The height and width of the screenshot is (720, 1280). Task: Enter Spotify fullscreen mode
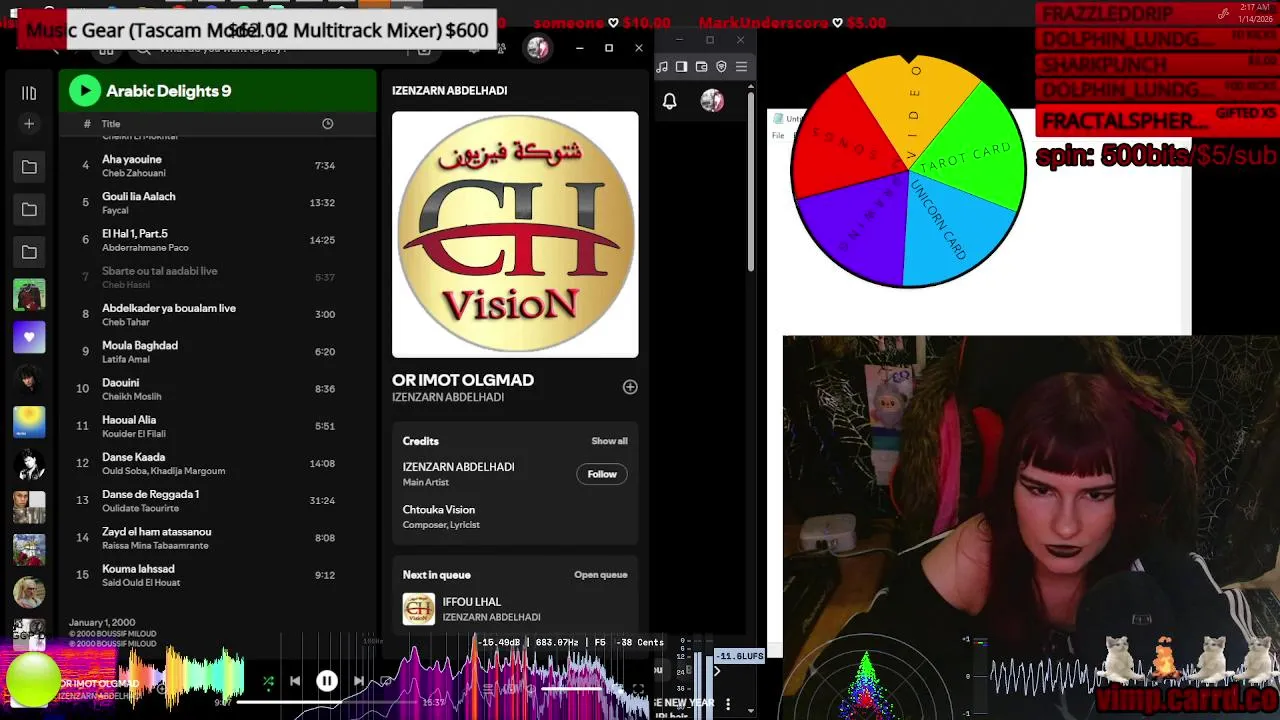tap(638, 688)
